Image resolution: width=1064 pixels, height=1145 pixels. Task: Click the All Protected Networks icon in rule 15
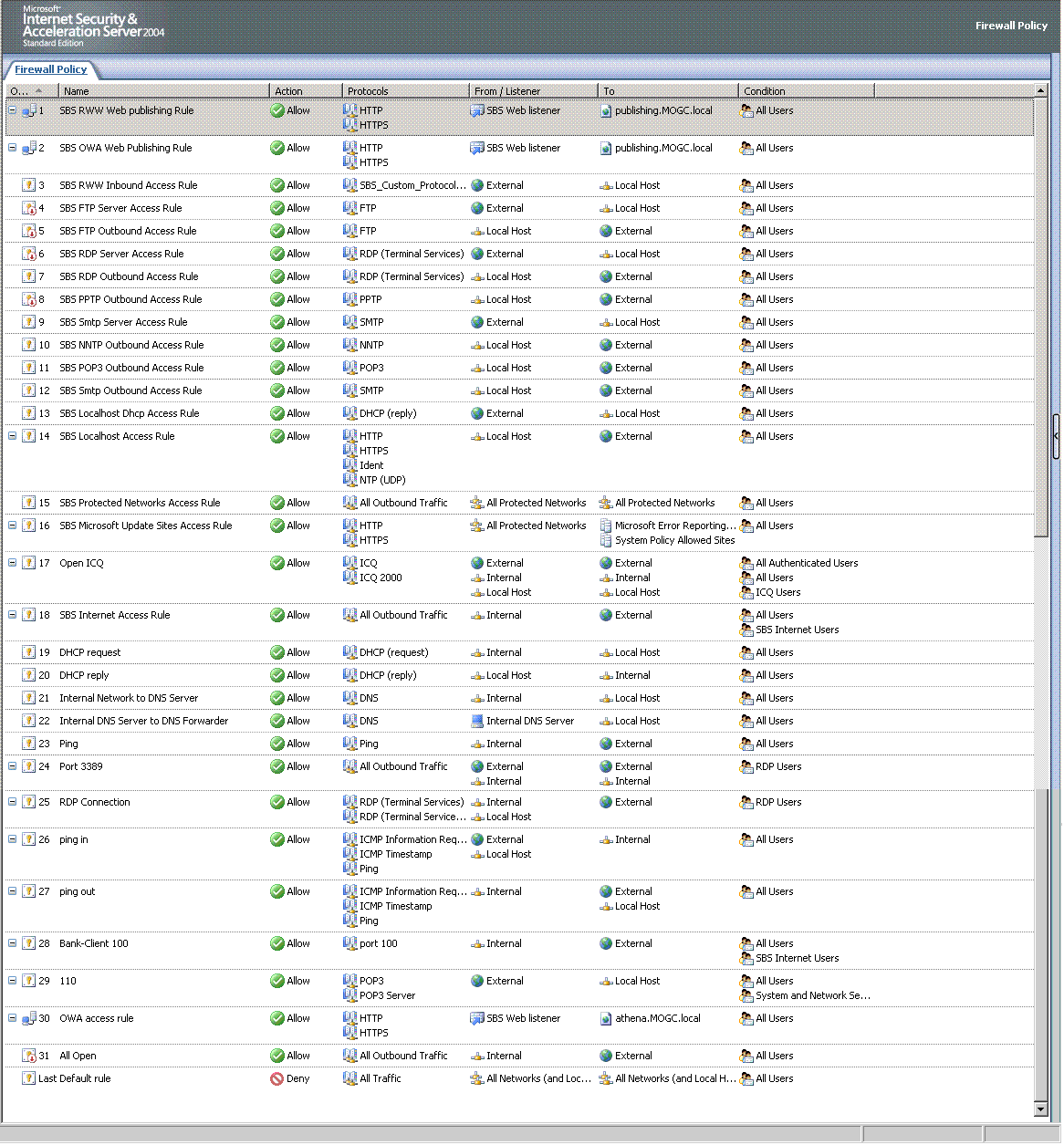[x=475, y=503]
